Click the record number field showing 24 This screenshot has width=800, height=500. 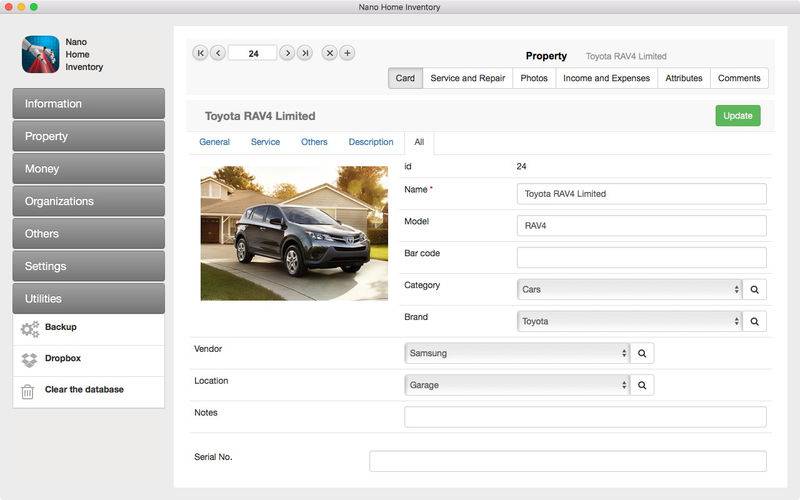click(x=253, y=53)
